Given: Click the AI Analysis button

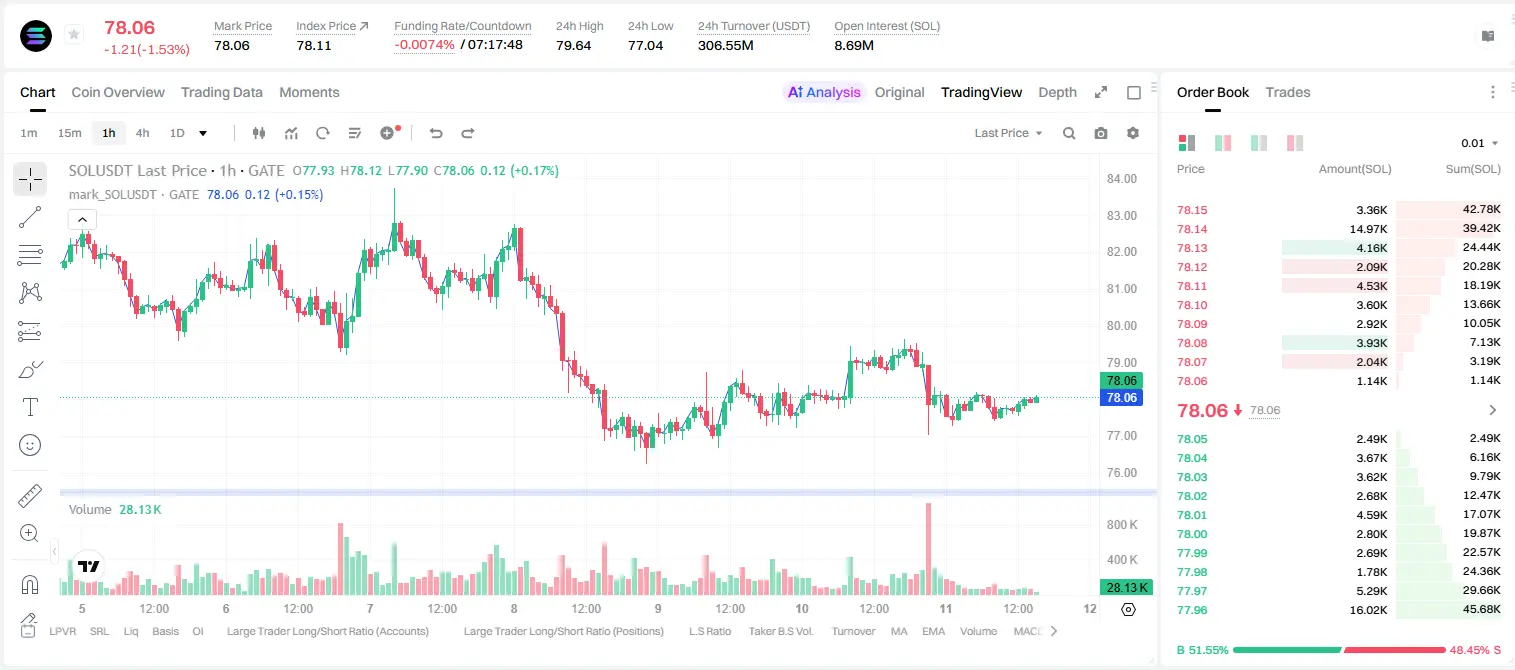Looking at the screenshot, I should pyautogui.click(x=824, y=92).
